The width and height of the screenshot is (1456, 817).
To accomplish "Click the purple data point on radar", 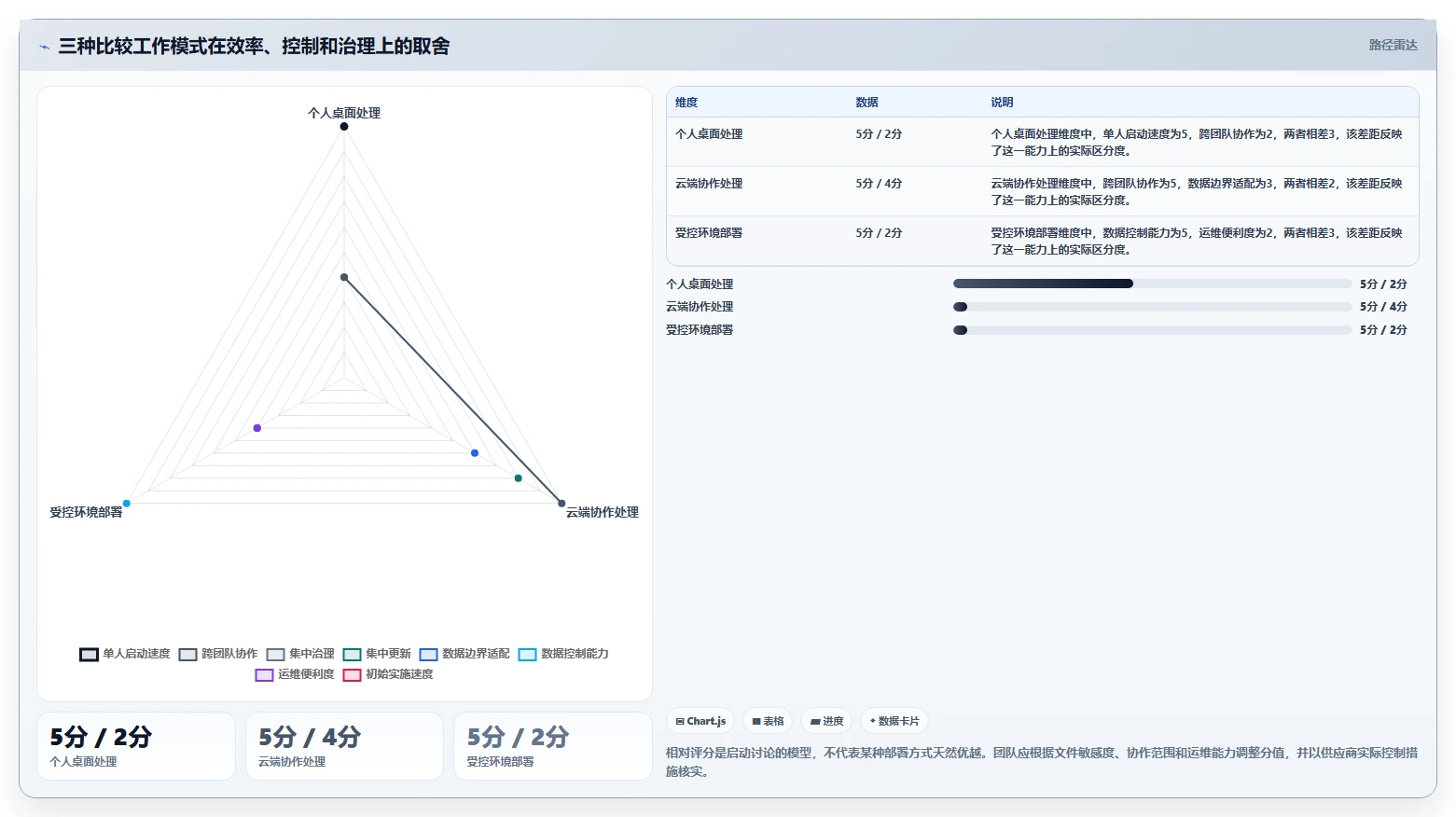I will [x=257, y=428].
